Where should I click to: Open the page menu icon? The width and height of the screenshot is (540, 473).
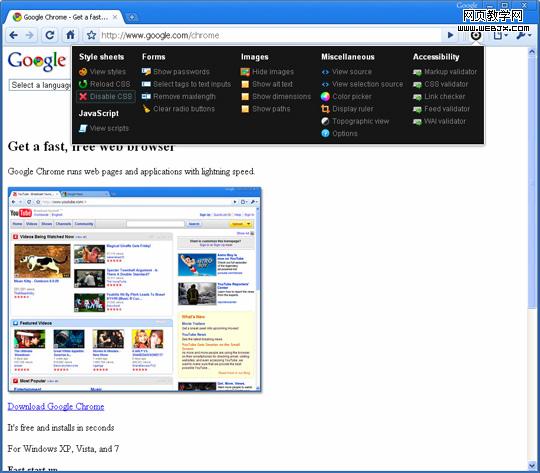coord(500,35)
